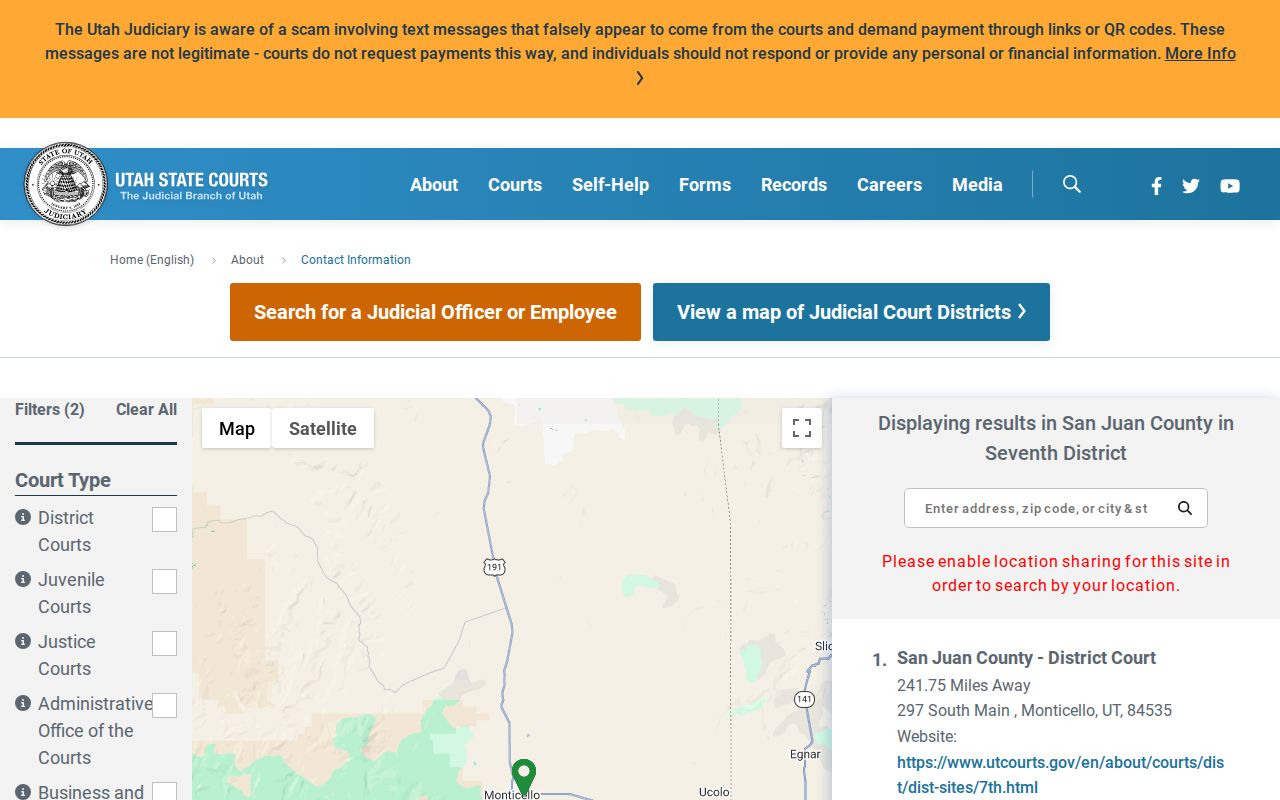Open the Seventh District court website link
The width and height of the screenshot is (1280, 800).
(x=1060, y=775)
